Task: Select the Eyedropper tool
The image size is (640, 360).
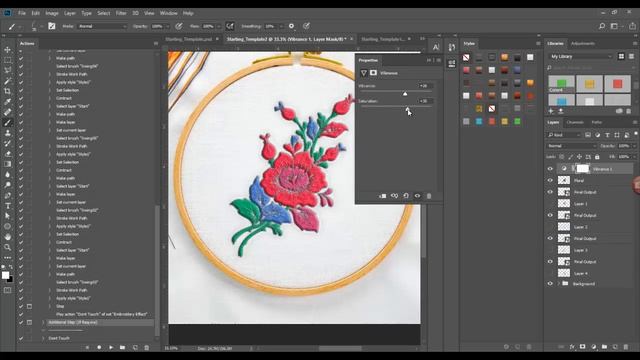Action: click(x=8, y=102)
